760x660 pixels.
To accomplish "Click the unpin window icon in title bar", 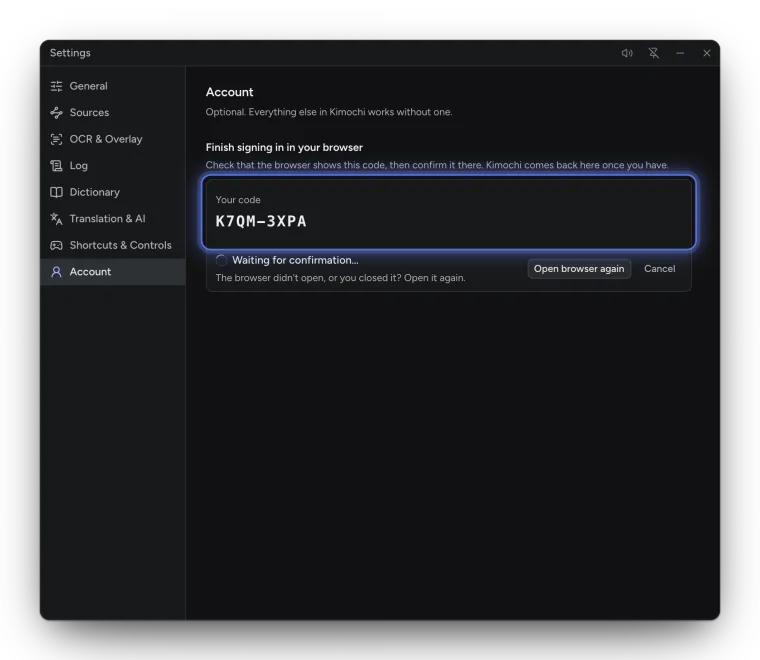I will [654, 53].
